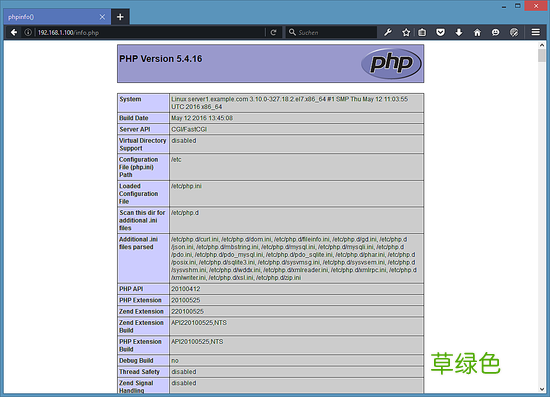This screenshot has width=550, height=397.
Task: Click the PHP logo image
Action: point(391,63)
